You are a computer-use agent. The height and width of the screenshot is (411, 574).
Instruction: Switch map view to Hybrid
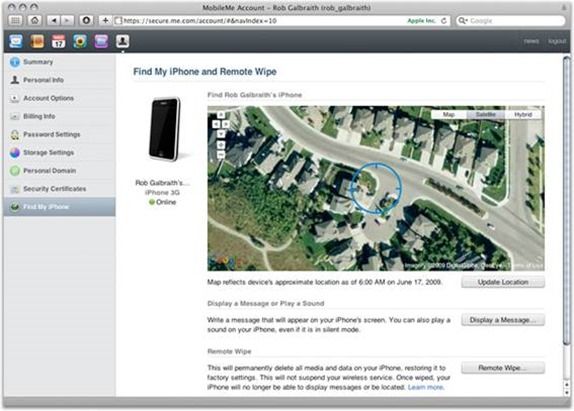point(523,115)
